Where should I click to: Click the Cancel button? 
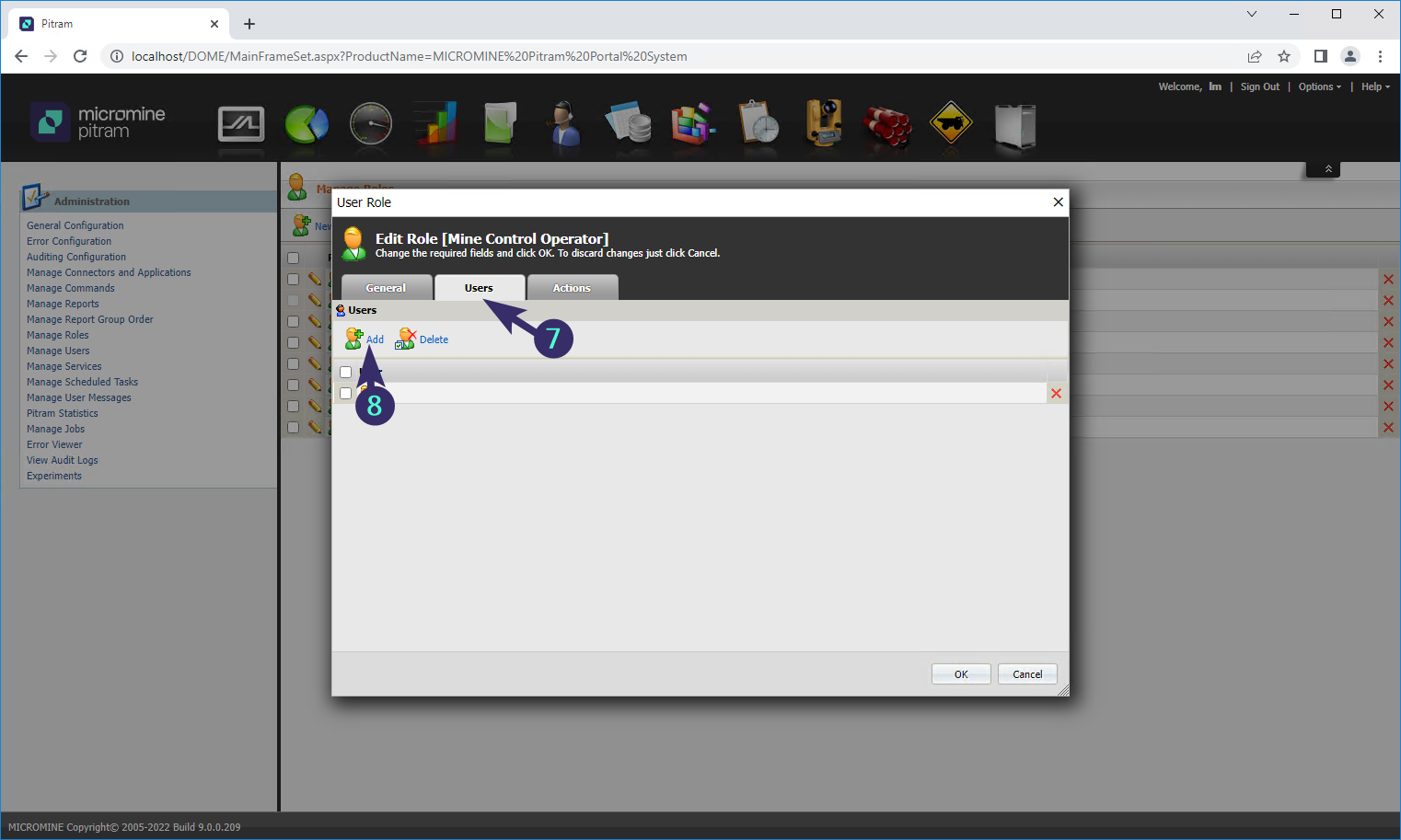coord(1027,674)
